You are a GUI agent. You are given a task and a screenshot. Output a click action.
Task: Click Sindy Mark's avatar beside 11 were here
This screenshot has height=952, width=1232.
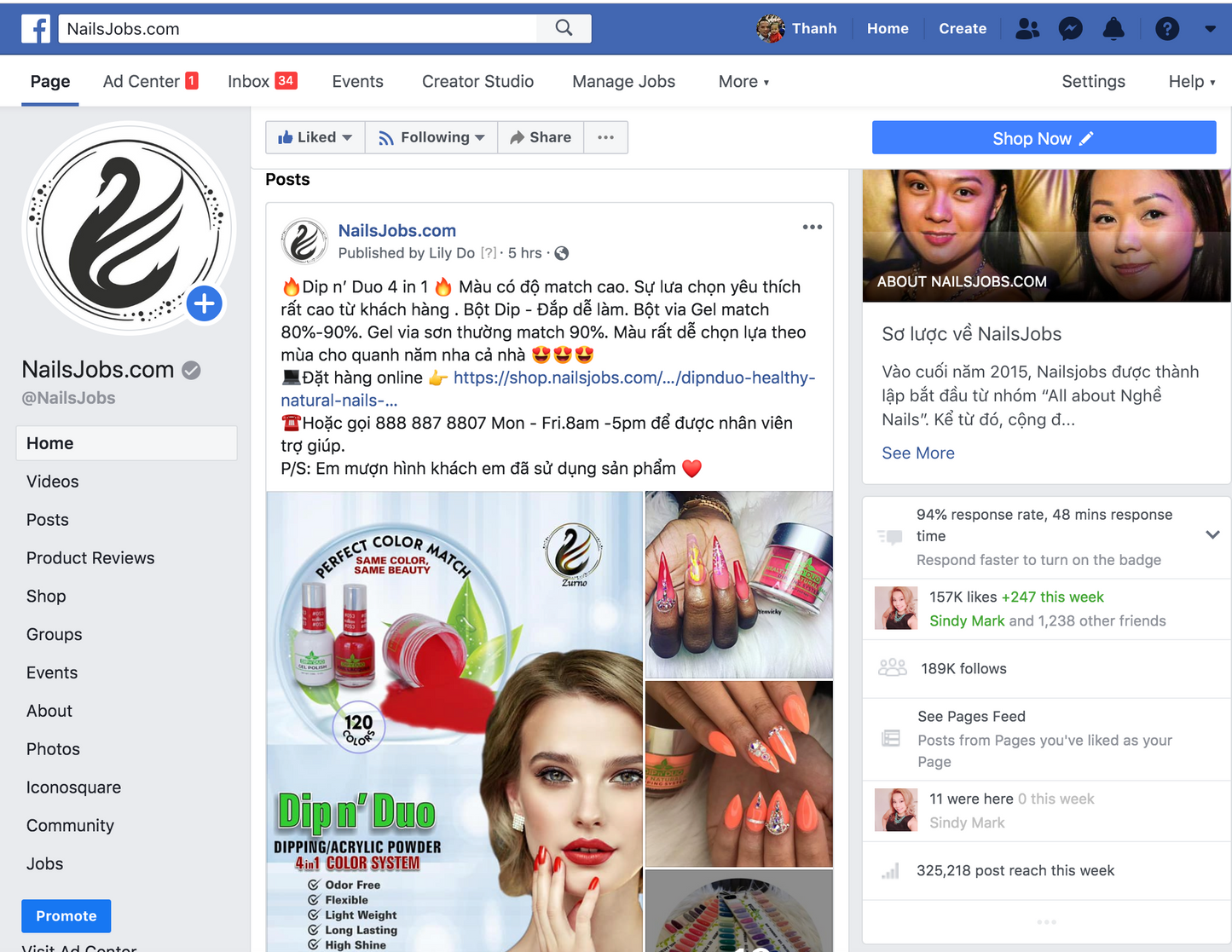(x=896, y=810)
